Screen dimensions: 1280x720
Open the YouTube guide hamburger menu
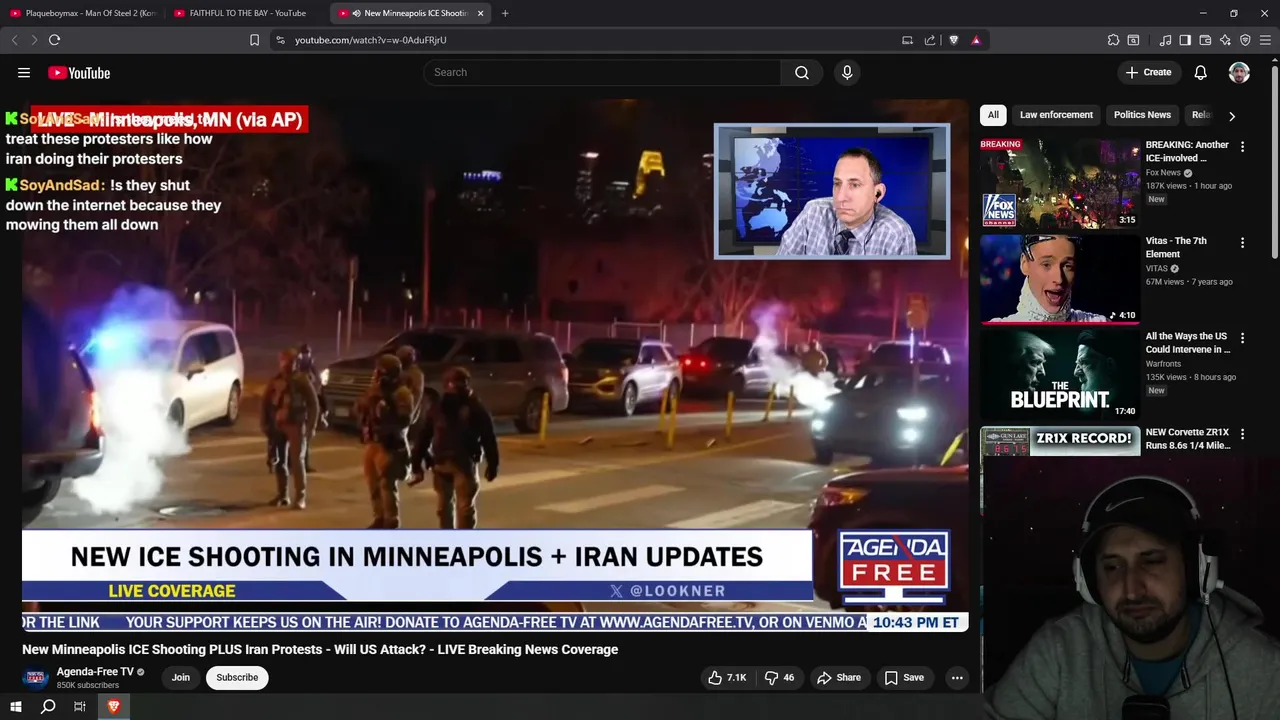24,72
